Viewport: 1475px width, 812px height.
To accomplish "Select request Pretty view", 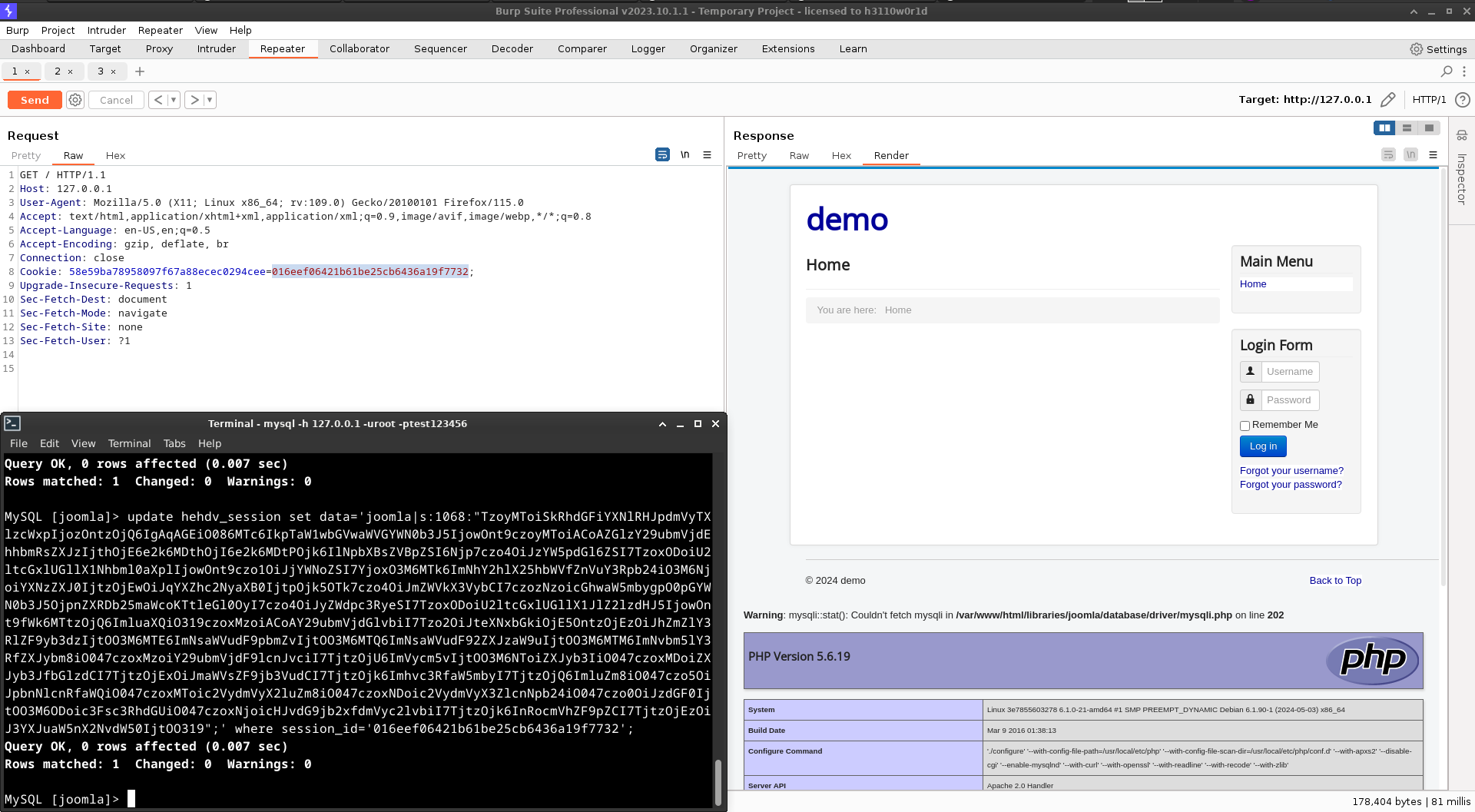I will pyautogui.click(x=26, y=155).
